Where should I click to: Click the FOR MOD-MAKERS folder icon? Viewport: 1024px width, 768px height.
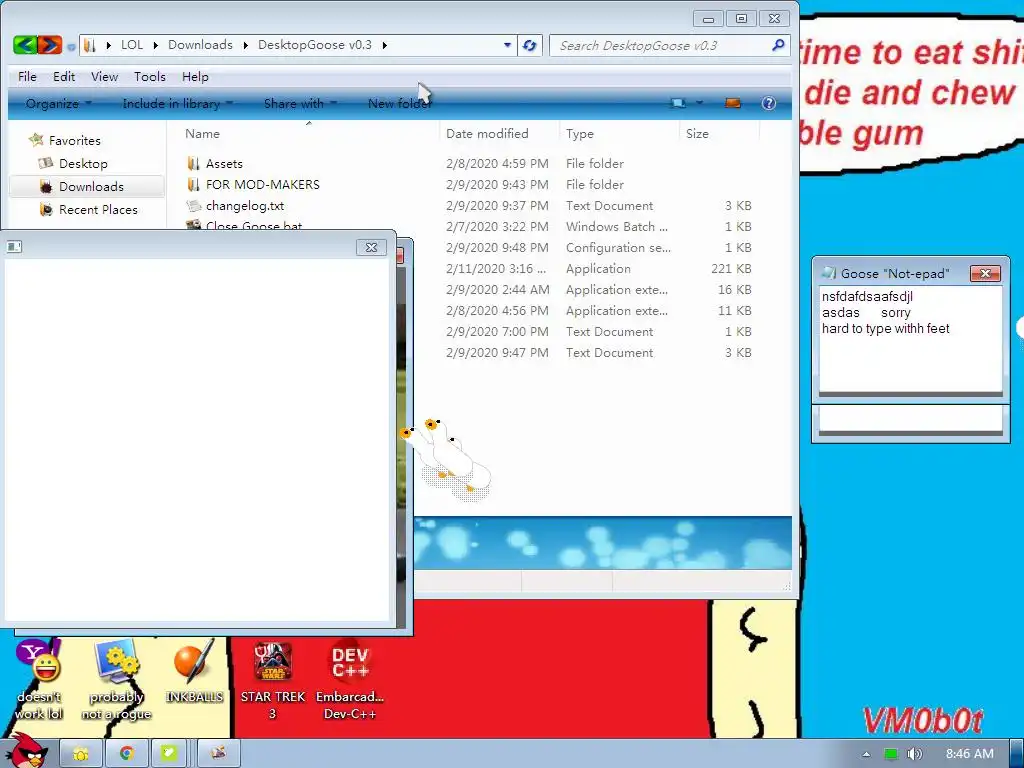pyautogui.click(x=193, y=184)
